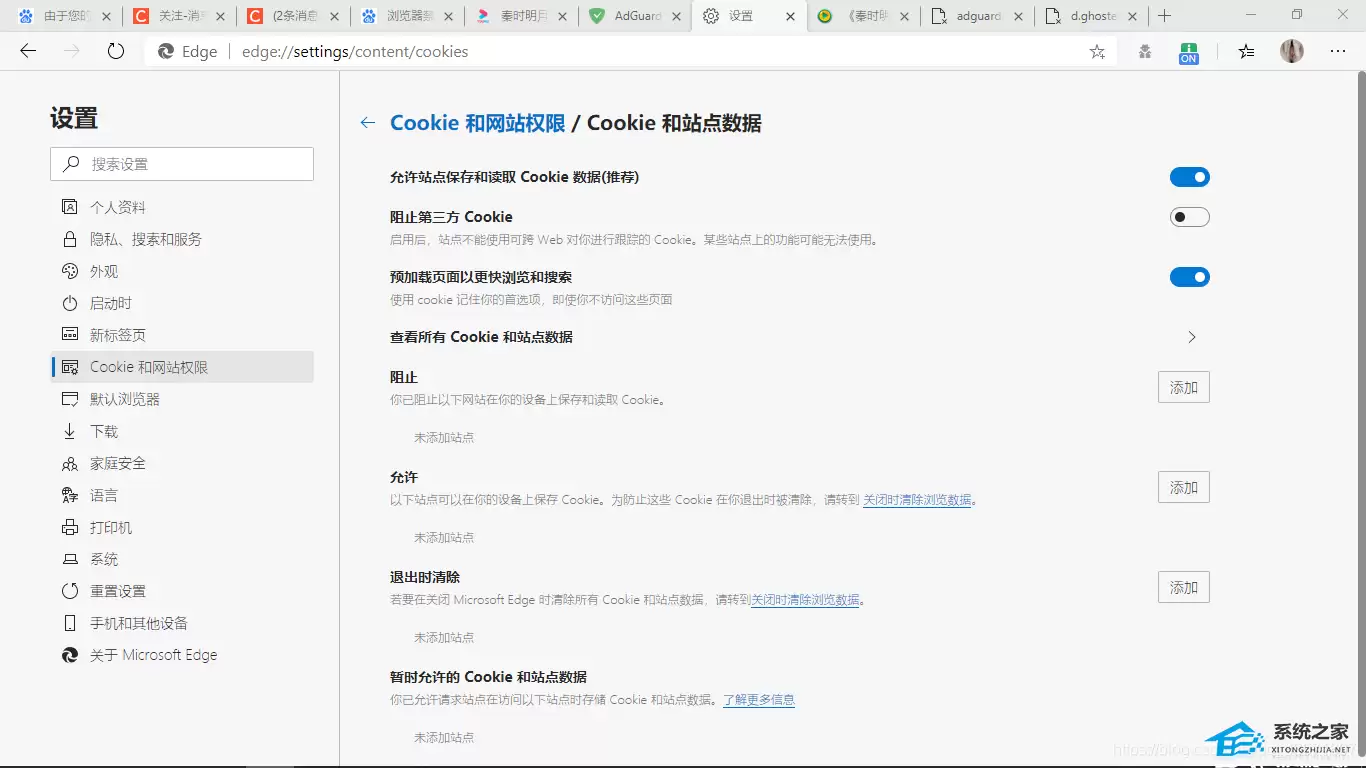
Task: Open 下载 settings
Action: click(182, 431)
